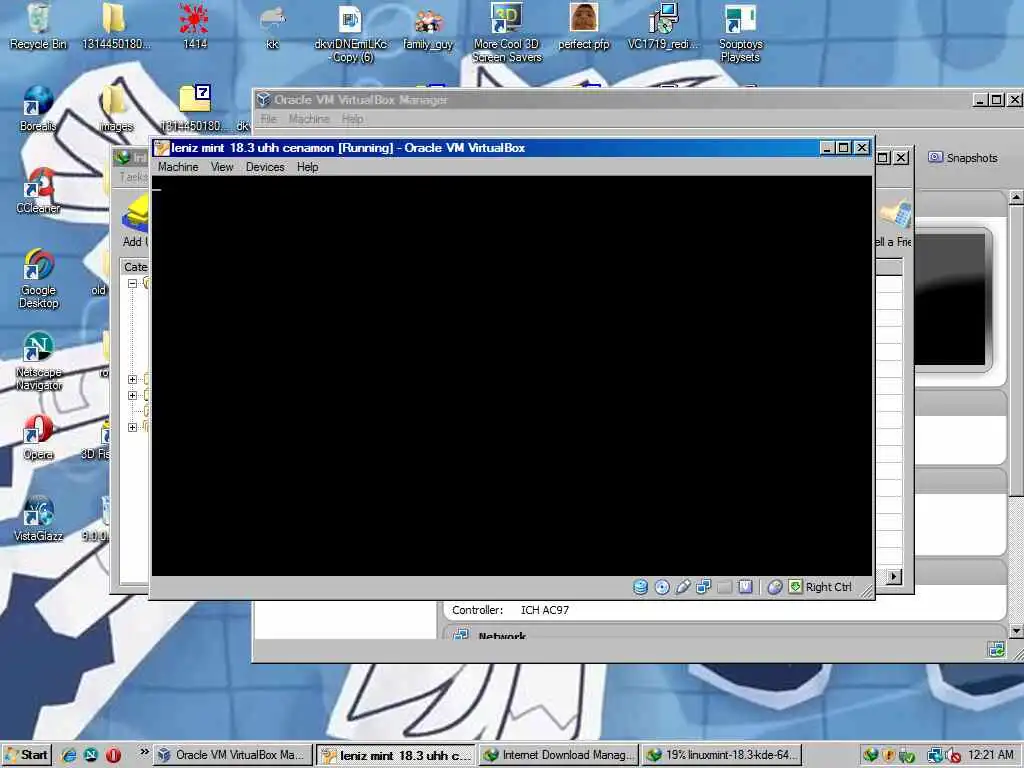1024x768 pixels.
Task: Click the virtualization 'V' indicator in VM status bar
Action: [745, 587]
